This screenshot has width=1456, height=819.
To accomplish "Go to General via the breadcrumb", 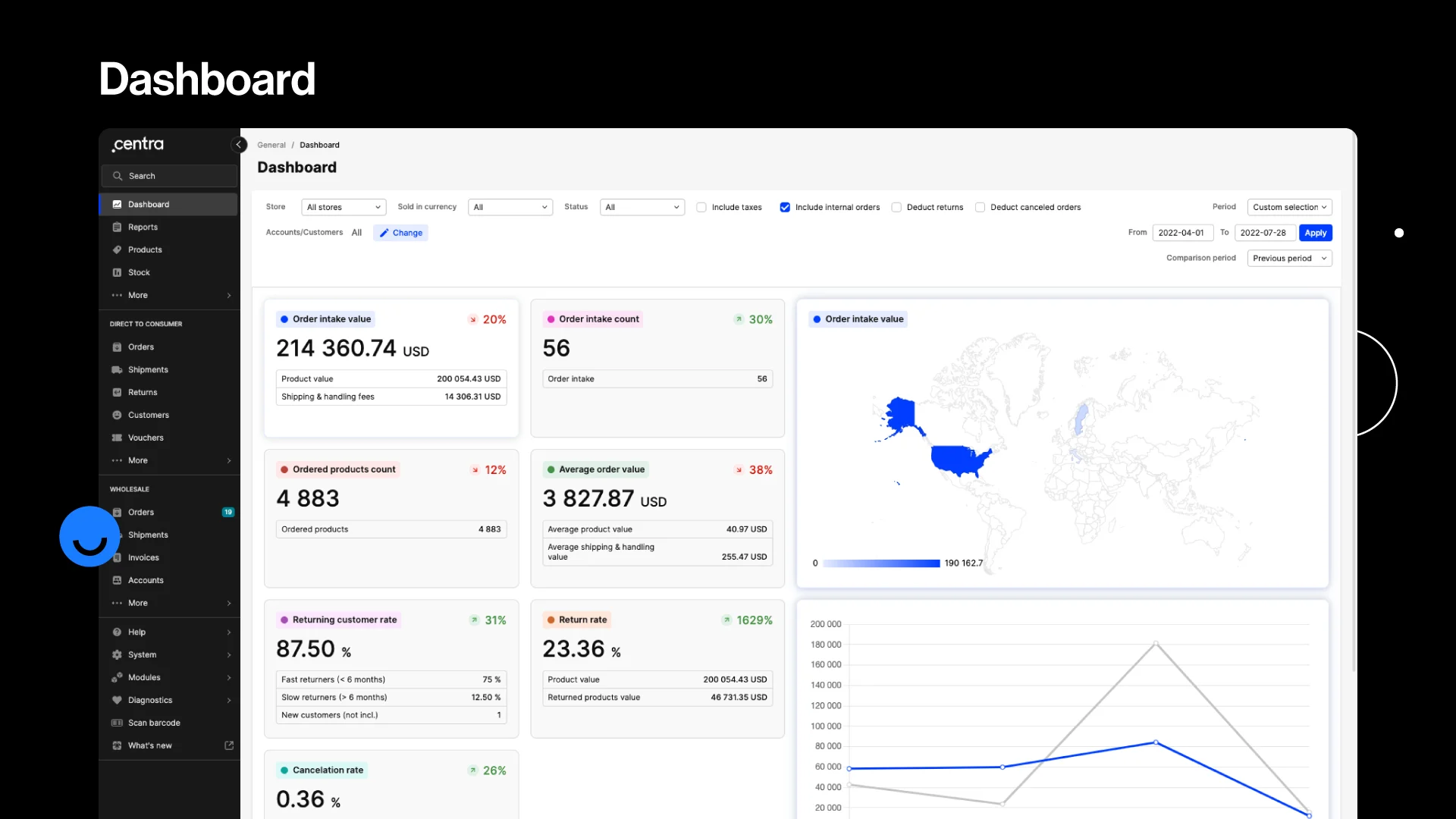I will tap(271, 145).
